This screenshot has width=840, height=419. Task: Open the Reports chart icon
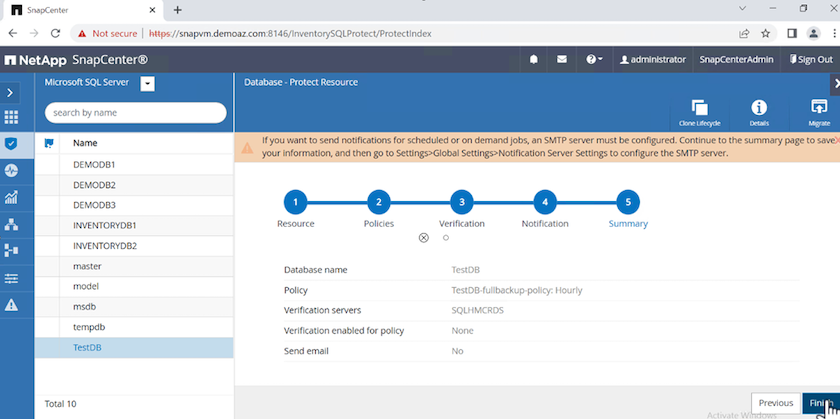(x=11, y=197)
